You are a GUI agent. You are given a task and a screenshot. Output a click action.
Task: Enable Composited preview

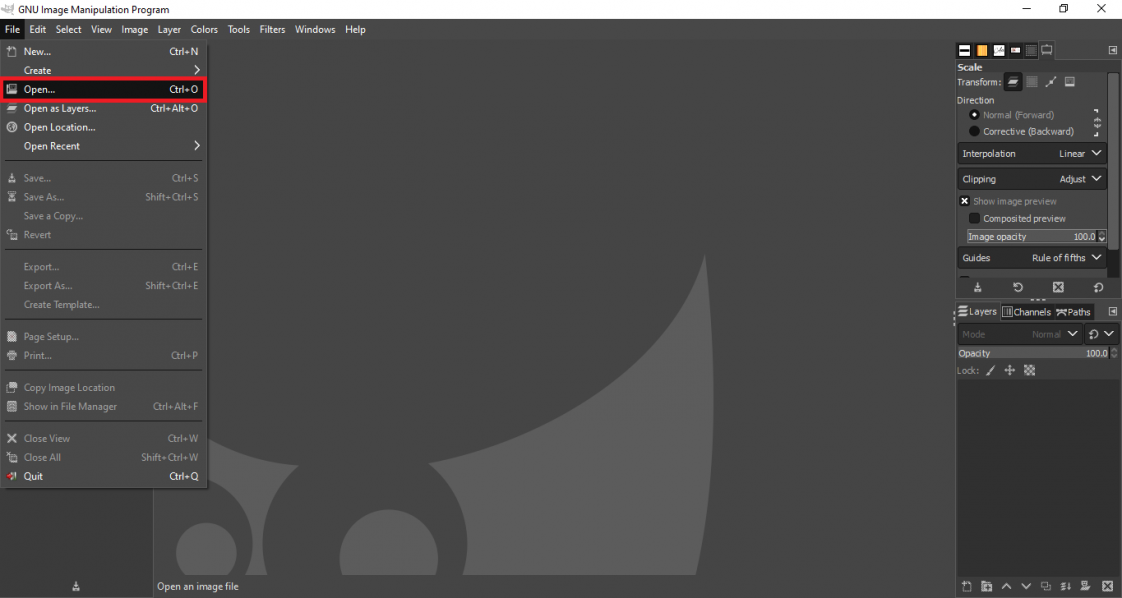pos(974,218)
